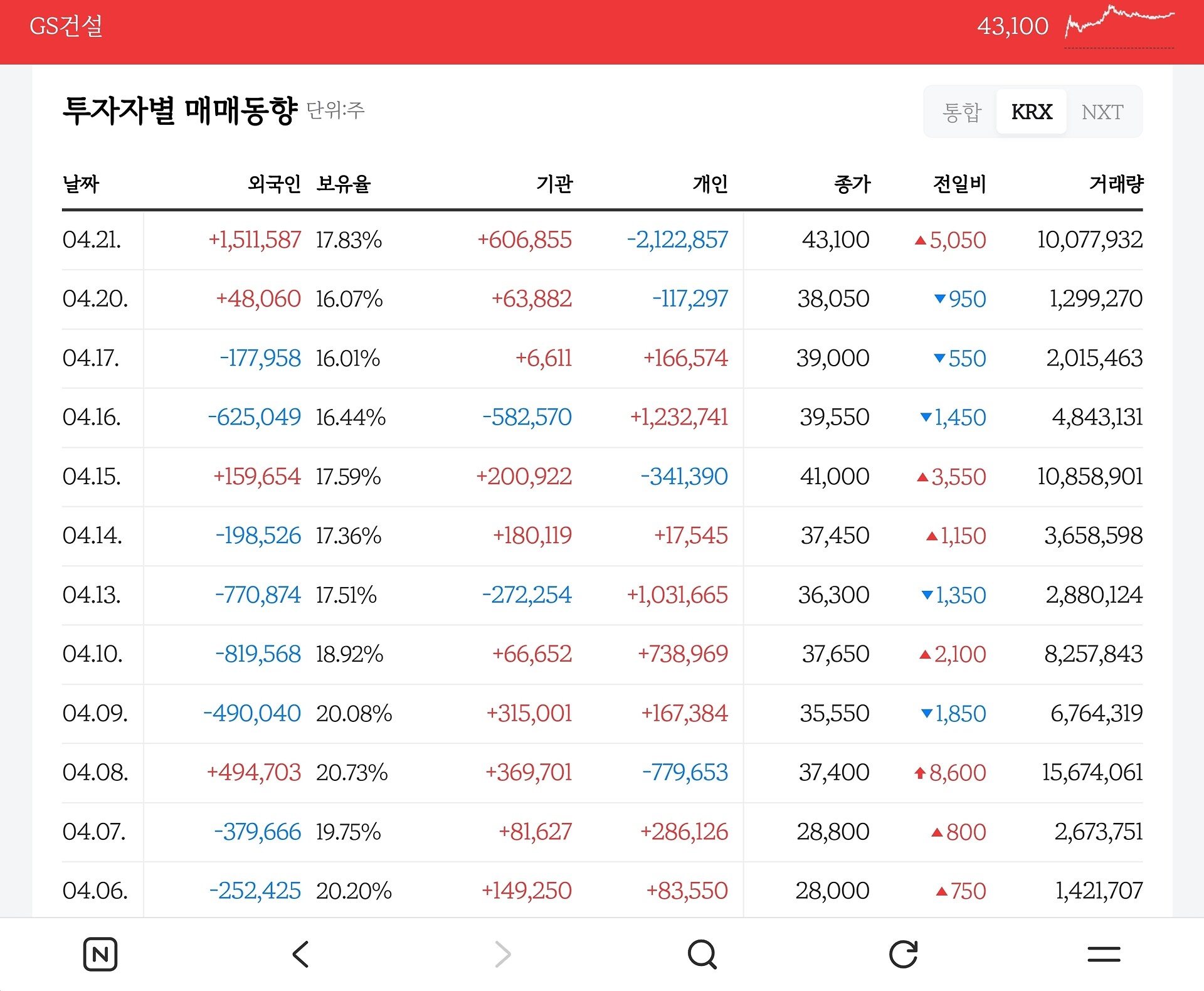Image resolution: width=1204 pixels, height=991 pixels.
Task: Click the 거래량 column header
Action: (1116, 184)
